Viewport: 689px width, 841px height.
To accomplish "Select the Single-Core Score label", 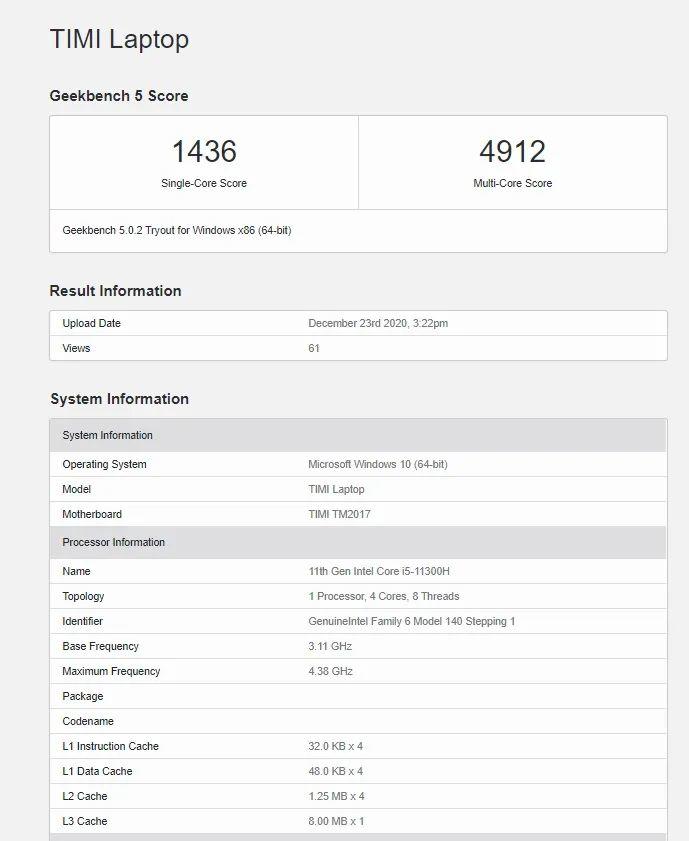I will [204, 184].
